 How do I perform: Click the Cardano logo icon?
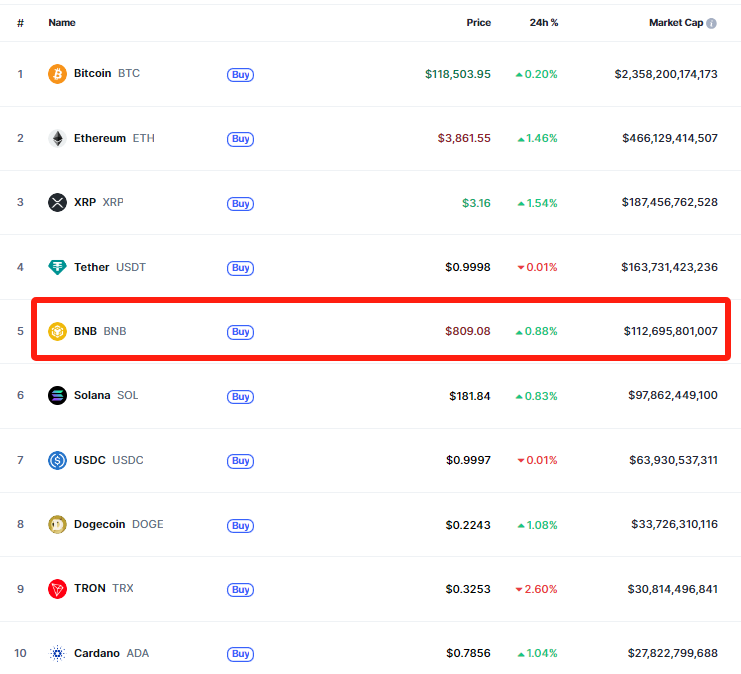(57, 653)
